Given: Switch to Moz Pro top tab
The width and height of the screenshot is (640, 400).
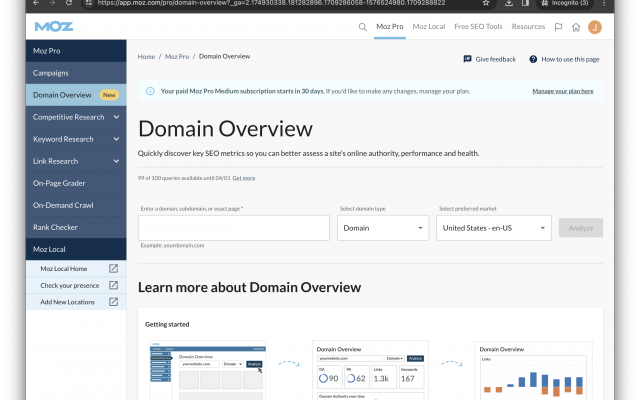Looking at the screenshot, I should click(390, 27).
